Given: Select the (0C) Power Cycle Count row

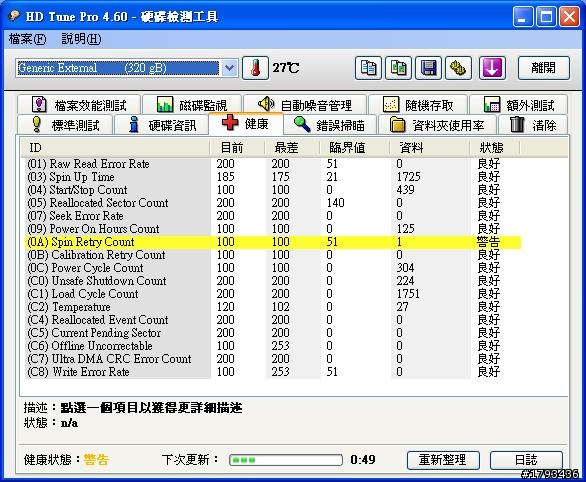Looking at the screenshot, I should [273, 268].
